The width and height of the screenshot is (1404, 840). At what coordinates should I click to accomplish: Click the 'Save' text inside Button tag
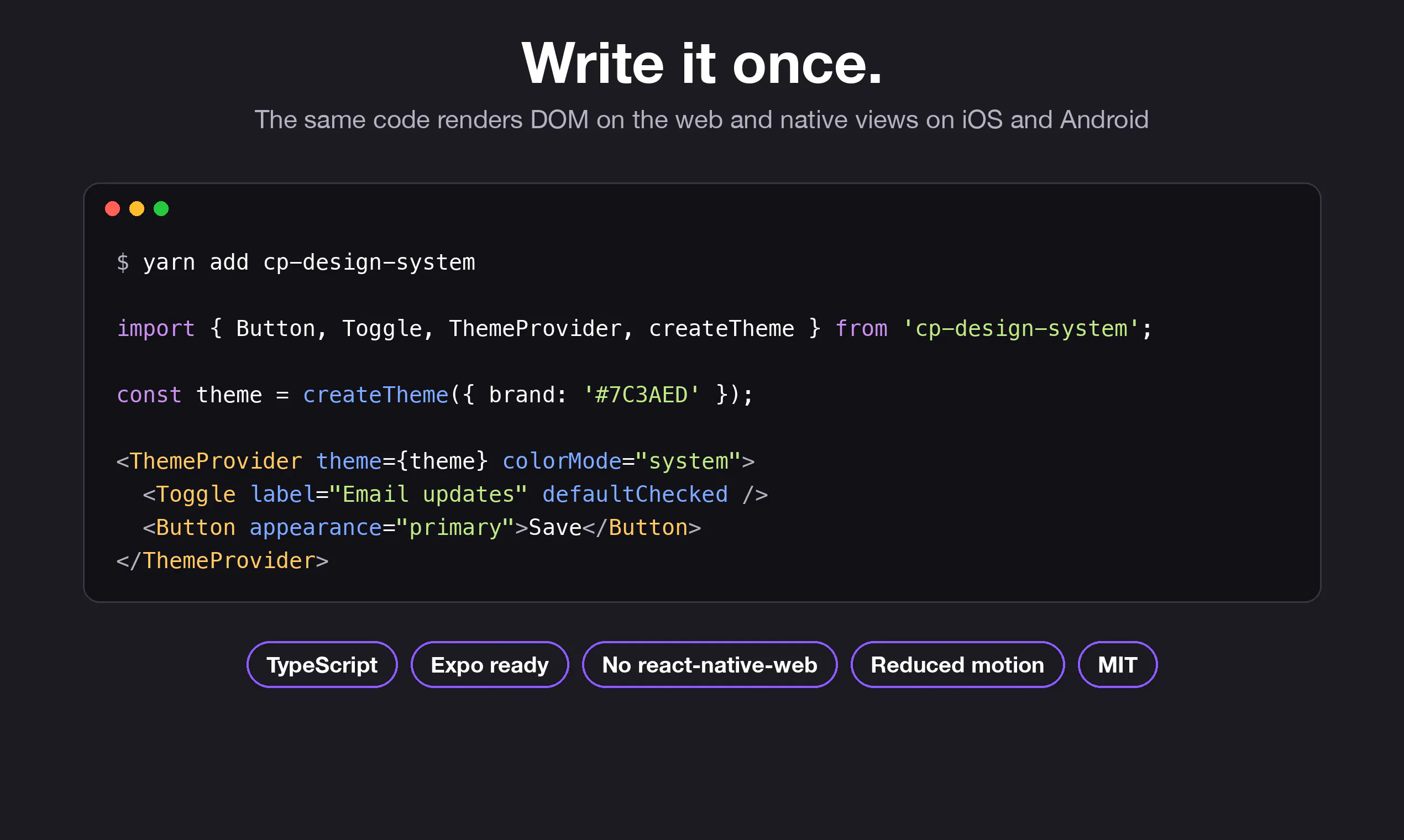(x=555, y=528)
